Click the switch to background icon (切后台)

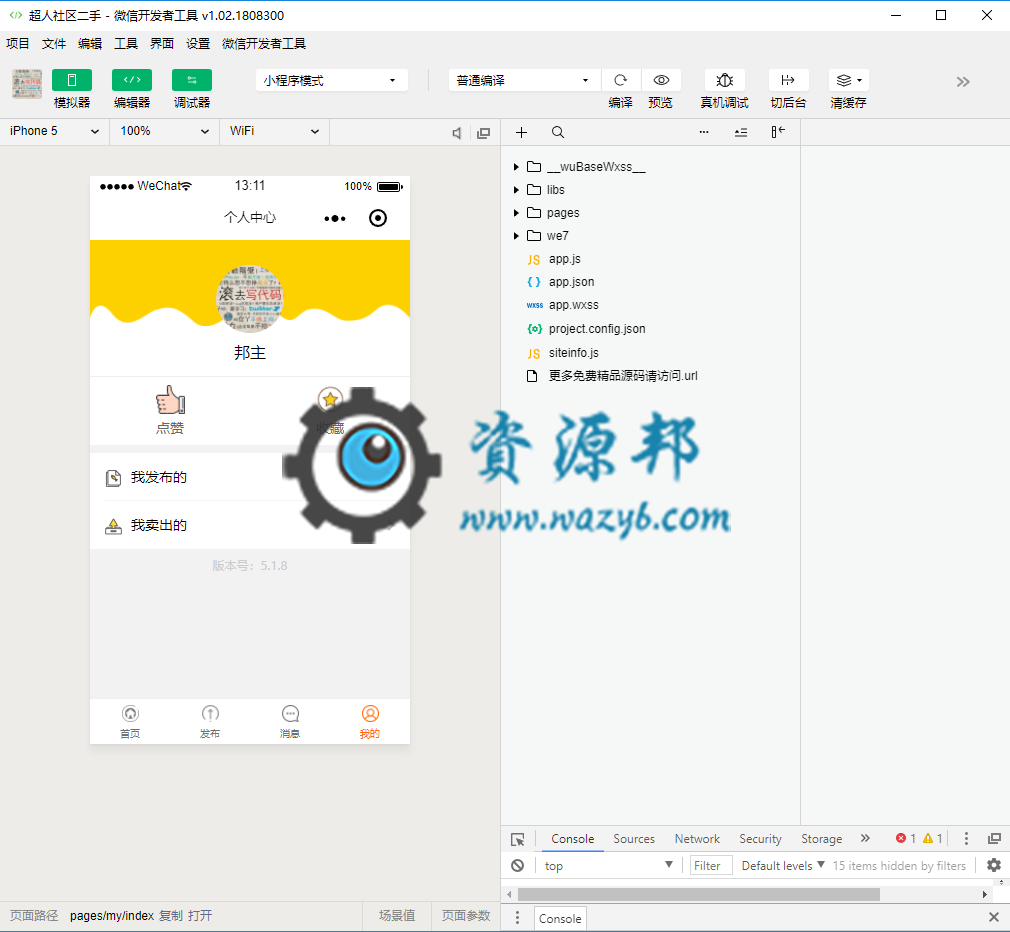(x=788, y=80)
